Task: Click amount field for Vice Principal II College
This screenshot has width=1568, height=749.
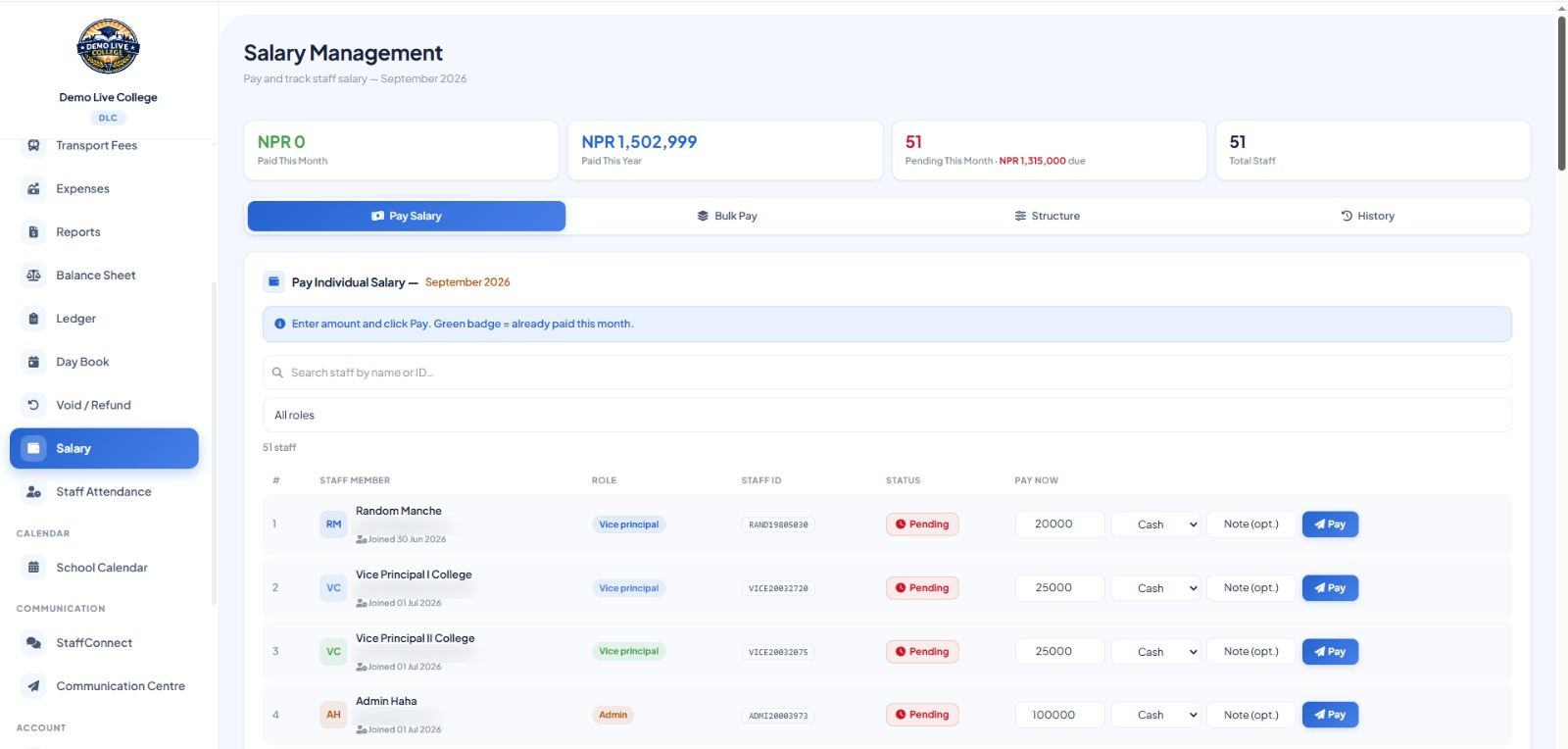Action: pyautogui.click(x=1060, y=652)
